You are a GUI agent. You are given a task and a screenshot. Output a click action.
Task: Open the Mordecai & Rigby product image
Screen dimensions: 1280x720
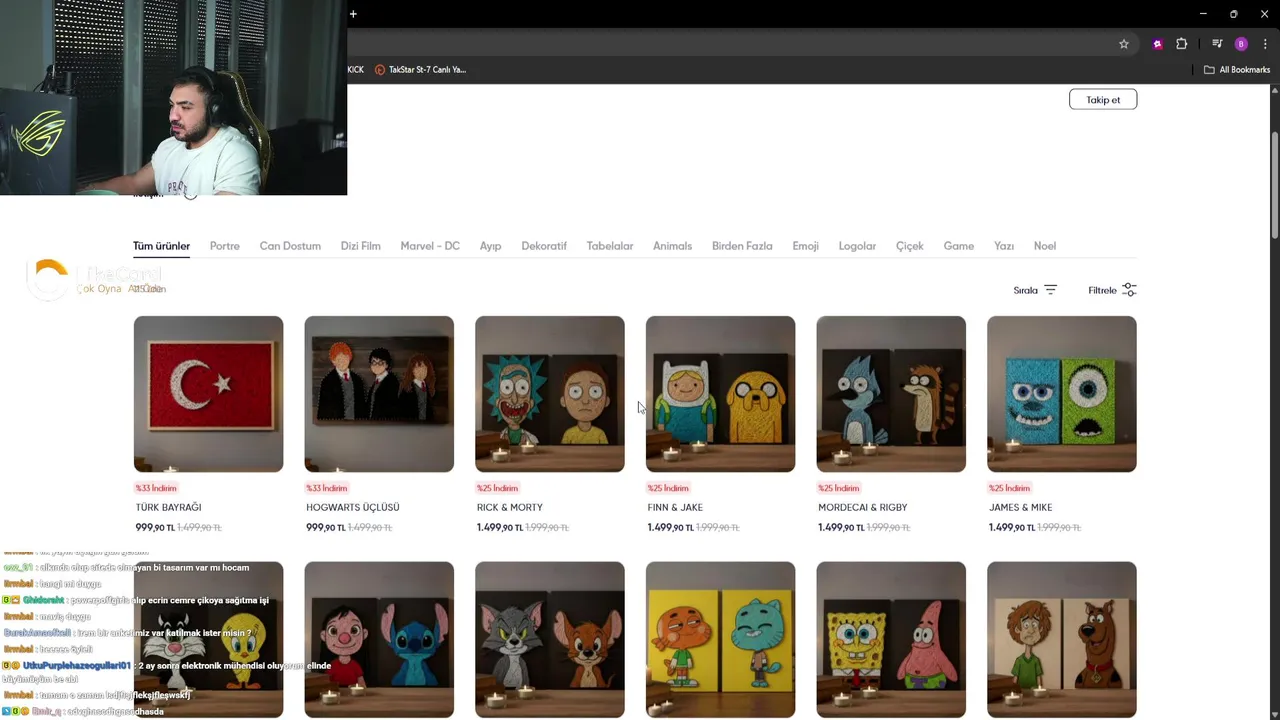pos(891,394)
